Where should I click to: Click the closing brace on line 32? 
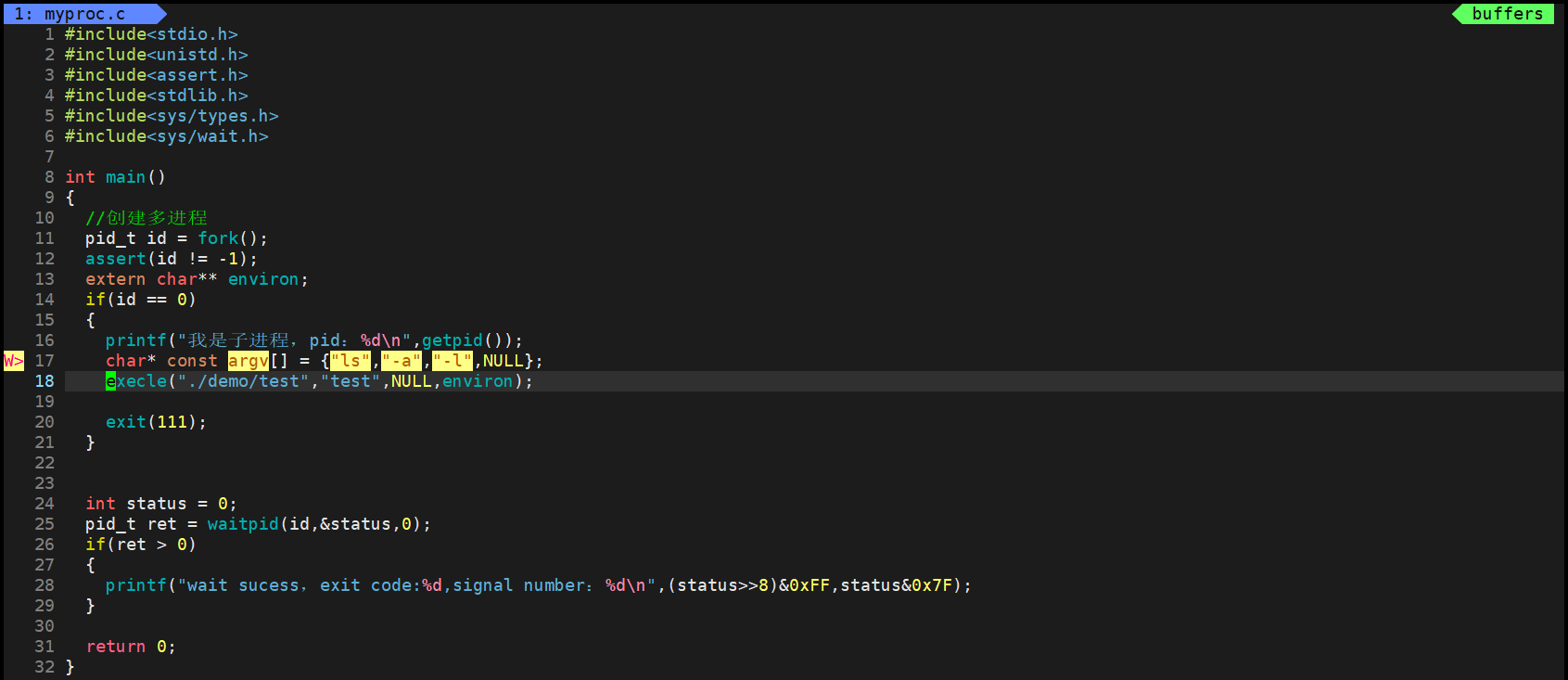point(70,667)
